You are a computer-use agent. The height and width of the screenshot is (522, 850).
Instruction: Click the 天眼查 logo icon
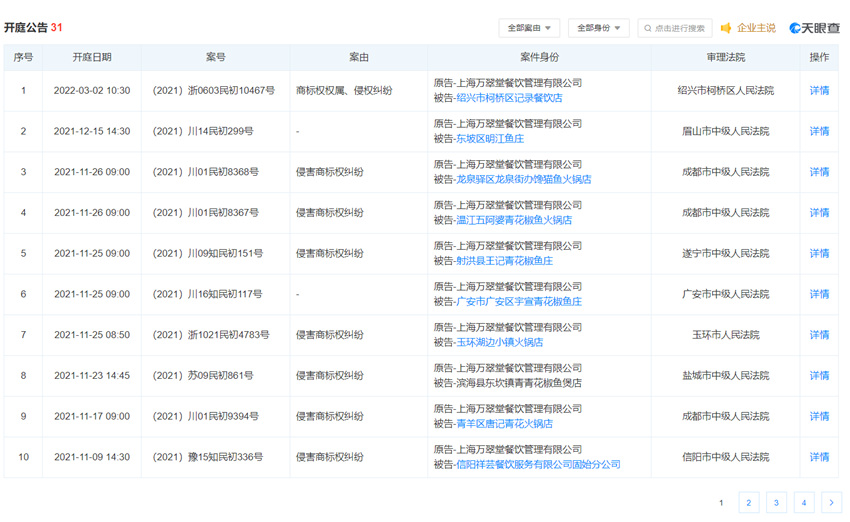coord(796,28)
